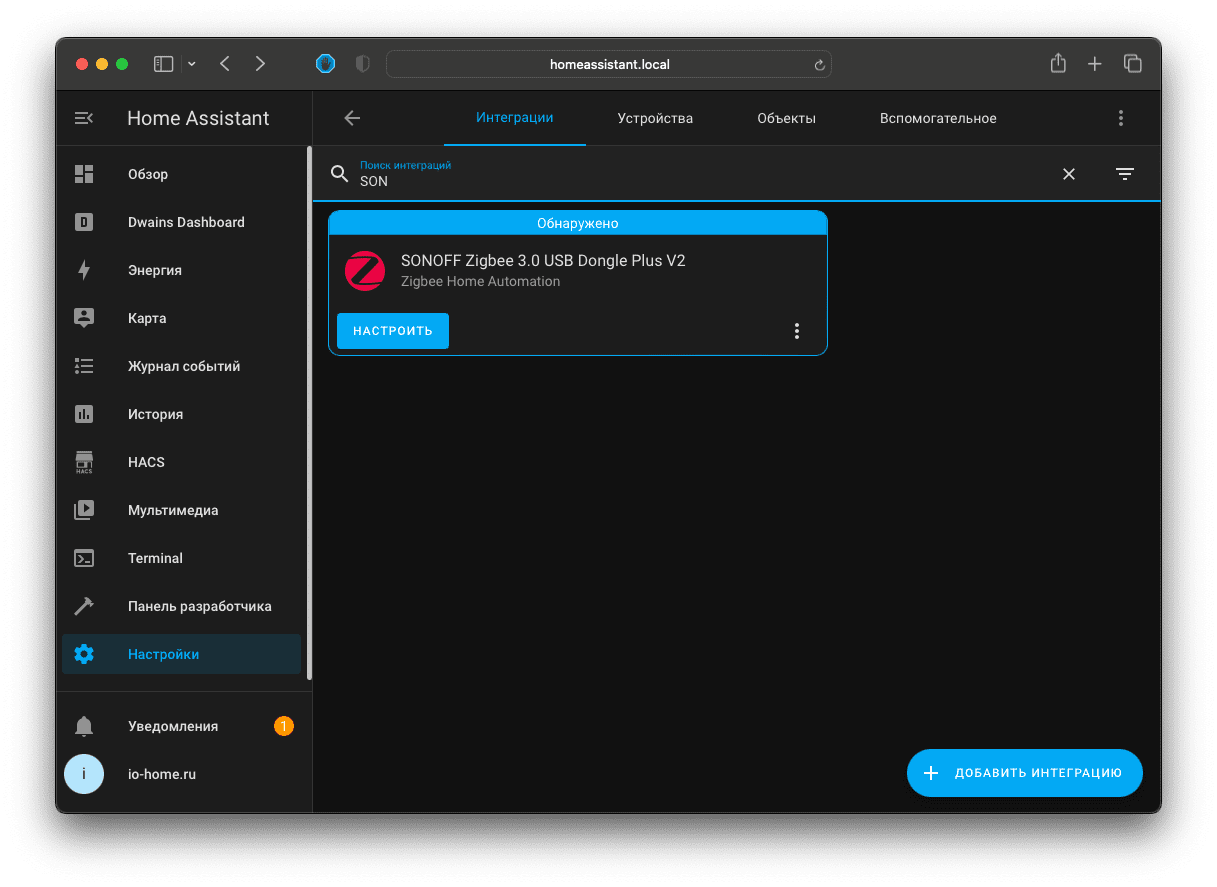Open the Обзор dashboard icon
This screenshot has width=1217, height=887.
coord(84,174)
